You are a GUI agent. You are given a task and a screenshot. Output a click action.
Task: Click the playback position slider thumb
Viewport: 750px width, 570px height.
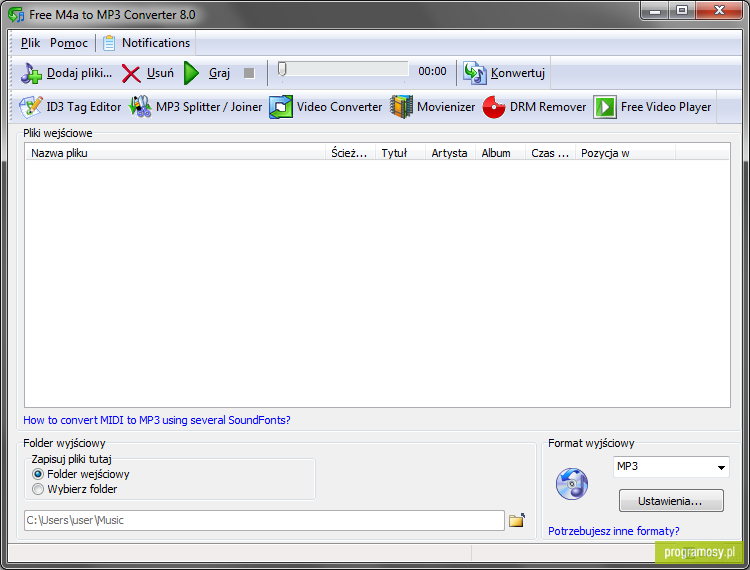(x=282, y=69)
